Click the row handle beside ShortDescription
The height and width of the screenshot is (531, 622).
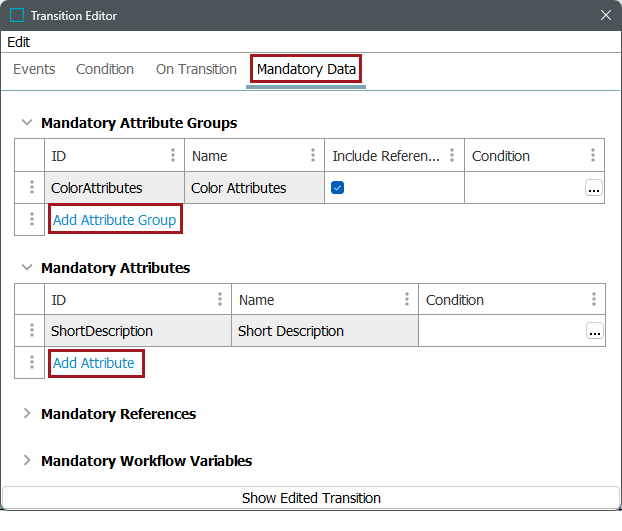click(31, 332)
